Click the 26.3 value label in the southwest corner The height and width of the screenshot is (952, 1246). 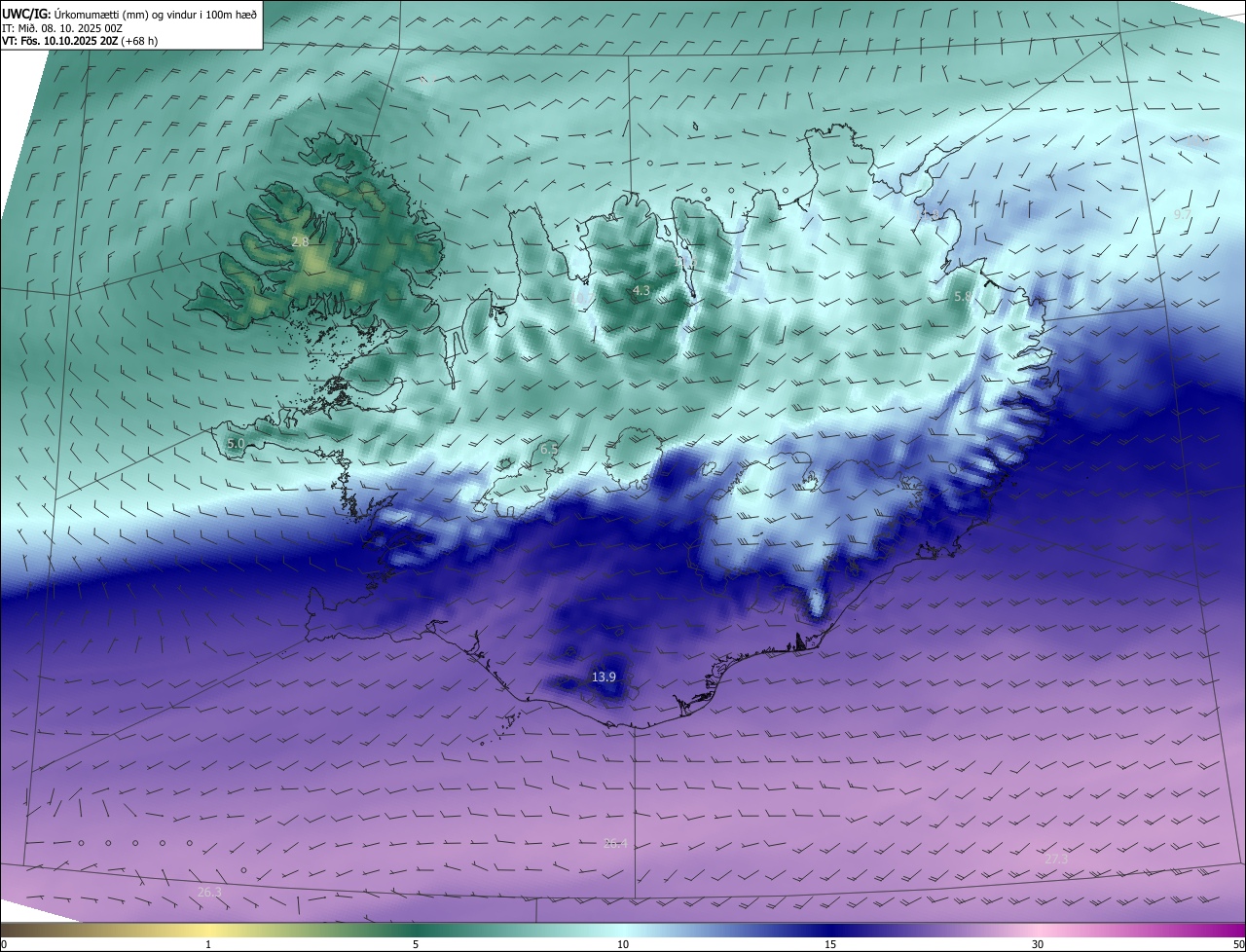point(209,892)
